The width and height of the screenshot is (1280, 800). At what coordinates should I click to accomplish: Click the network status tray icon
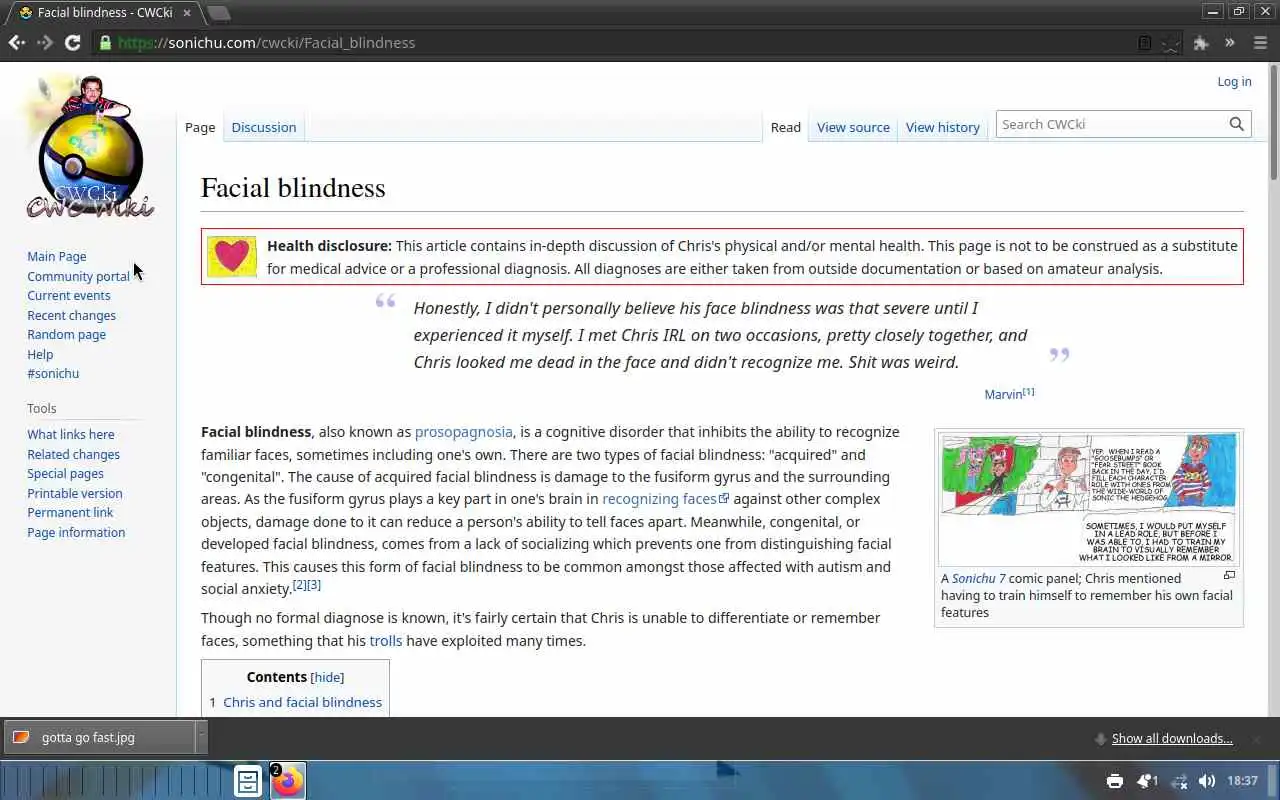(x=1179, y=781)
